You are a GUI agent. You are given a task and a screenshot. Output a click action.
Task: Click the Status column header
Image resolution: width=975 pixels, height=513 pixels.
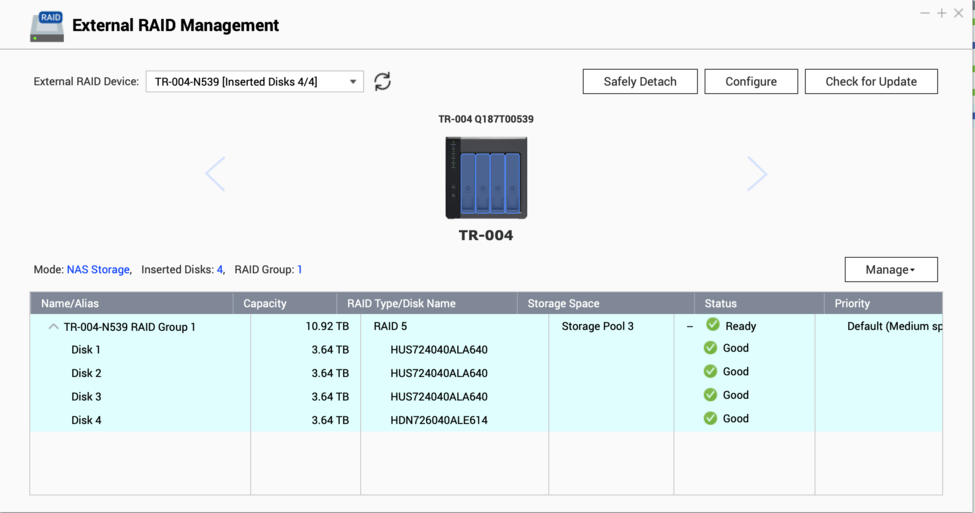(759, 303)
